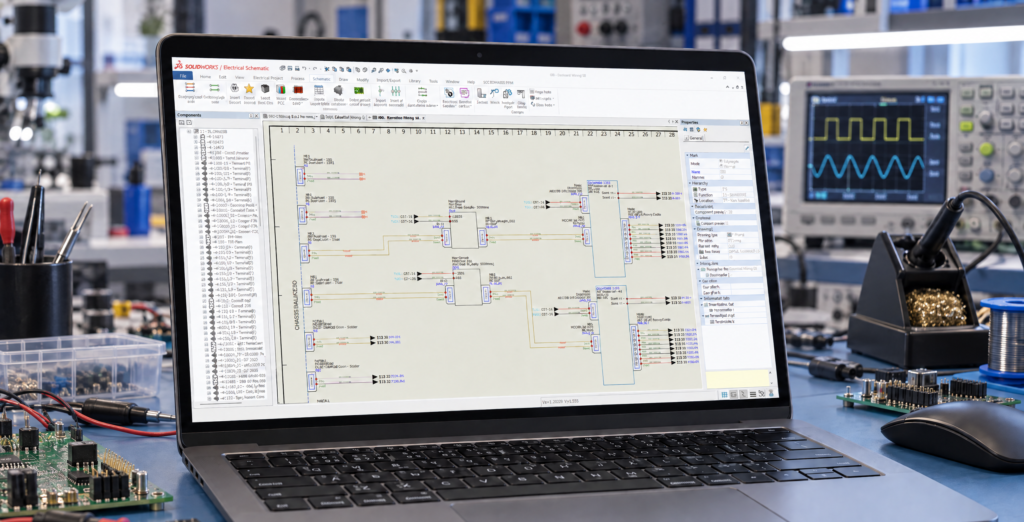
Task: Select the second Mode radio button
Action: pyautogui.click(x=721, y=165)
